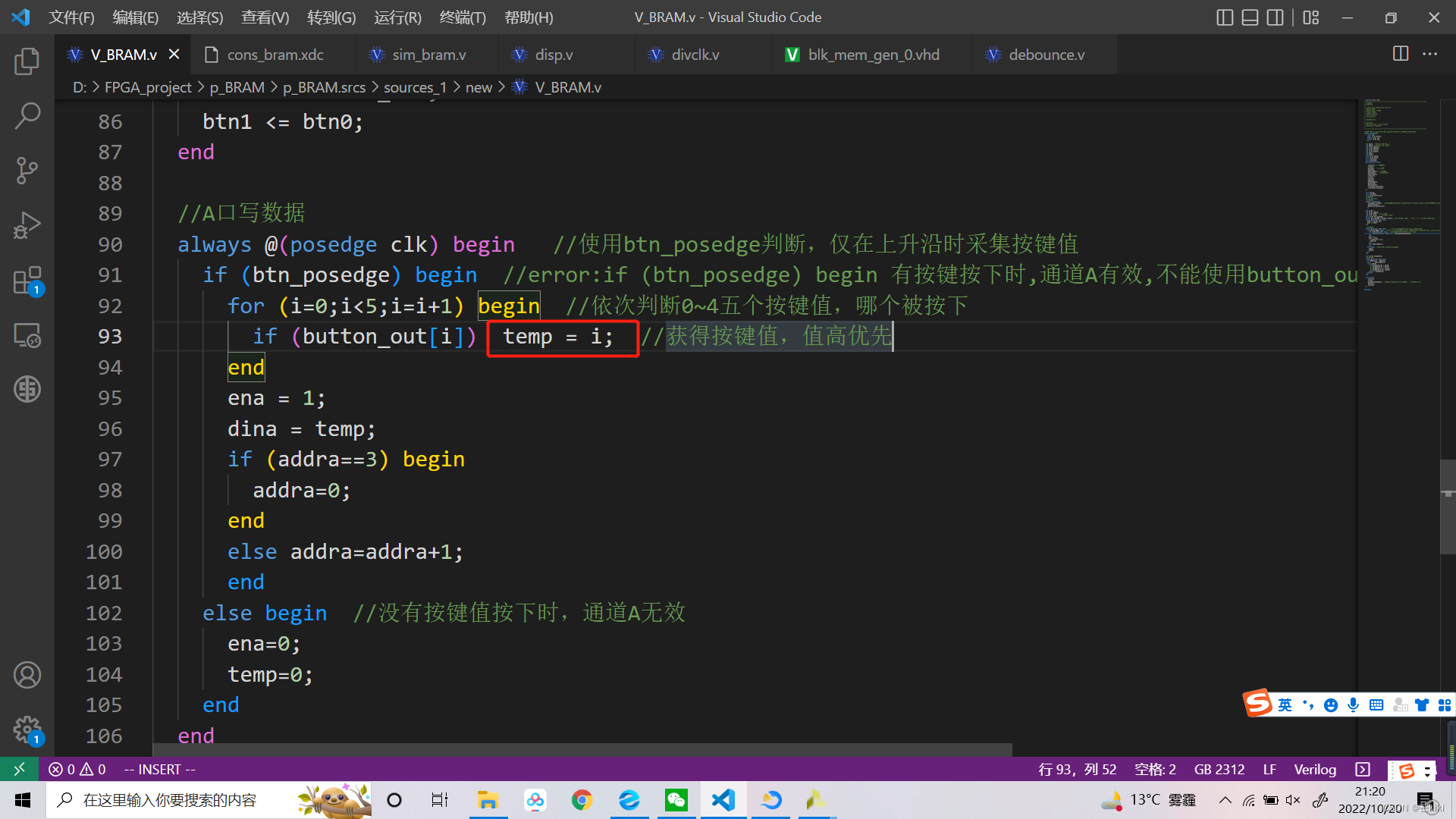The image size is (1456, 819).
Task: Switch to the sim_bram.v tab
Action: [428, 55]
